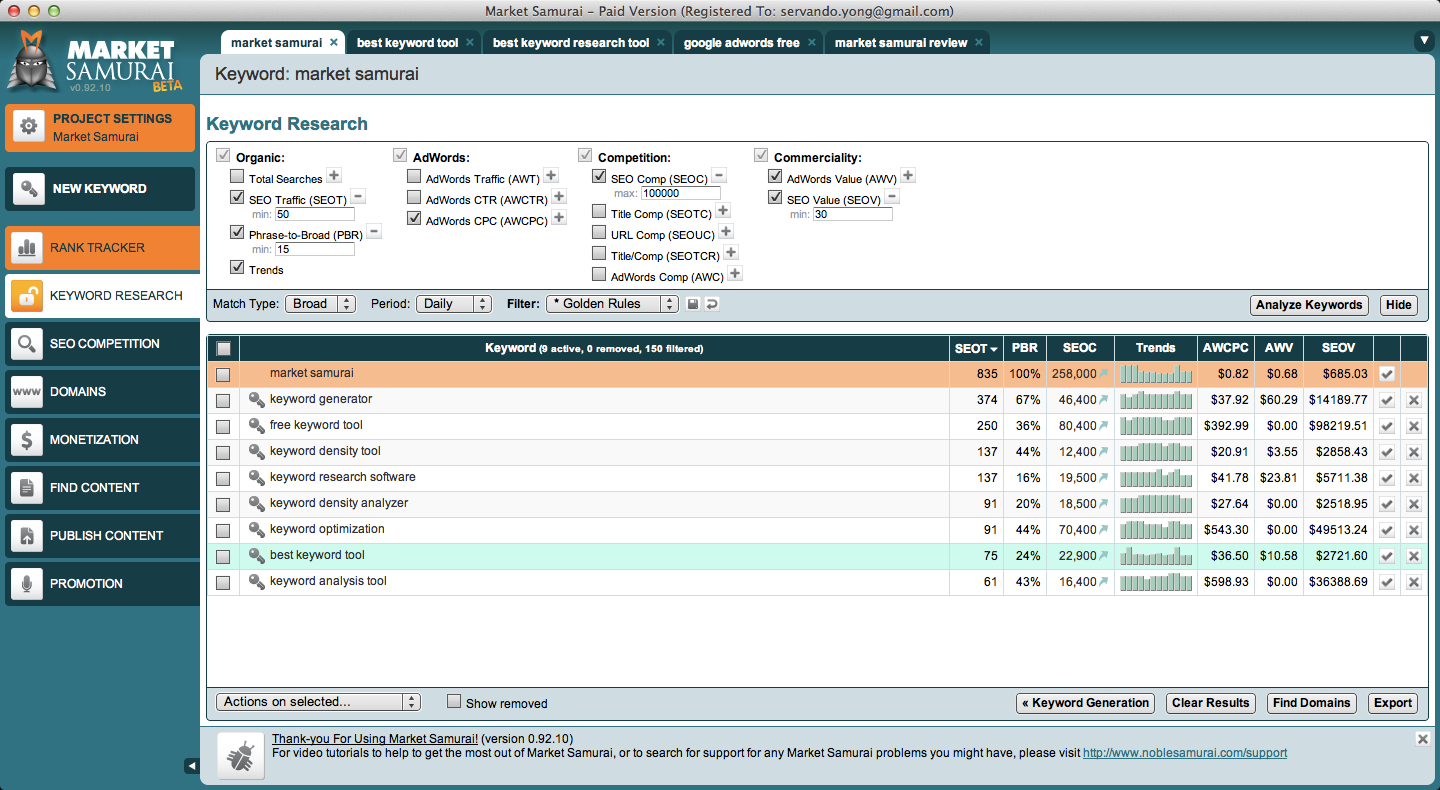Viewport: 1440px width, 790px height.
Task: Open noblesamurai.com support link
Action: click(x=1185, y=753)
